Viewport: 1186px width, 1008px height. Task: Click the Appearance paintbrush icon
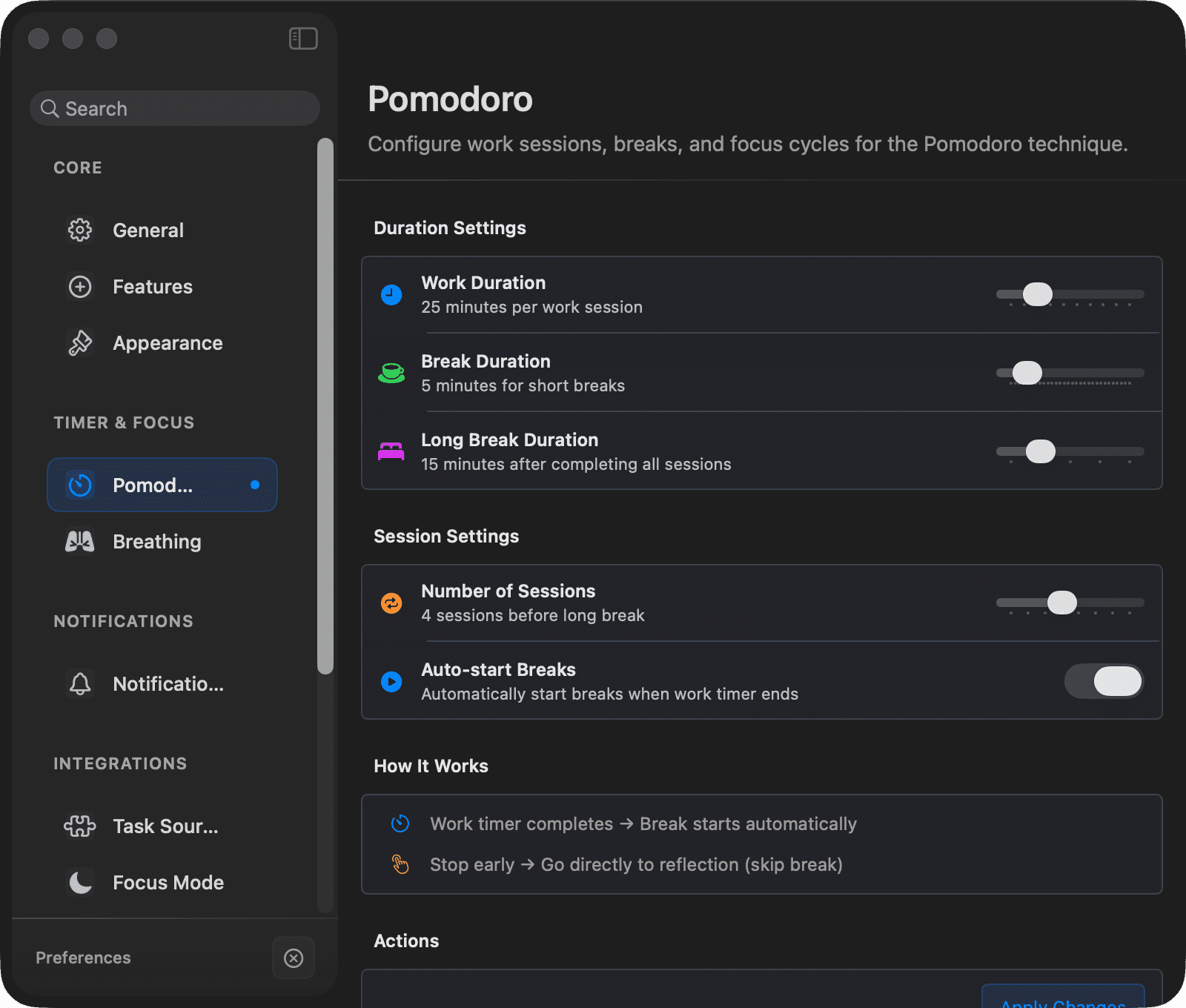click(x=80, y=342)
